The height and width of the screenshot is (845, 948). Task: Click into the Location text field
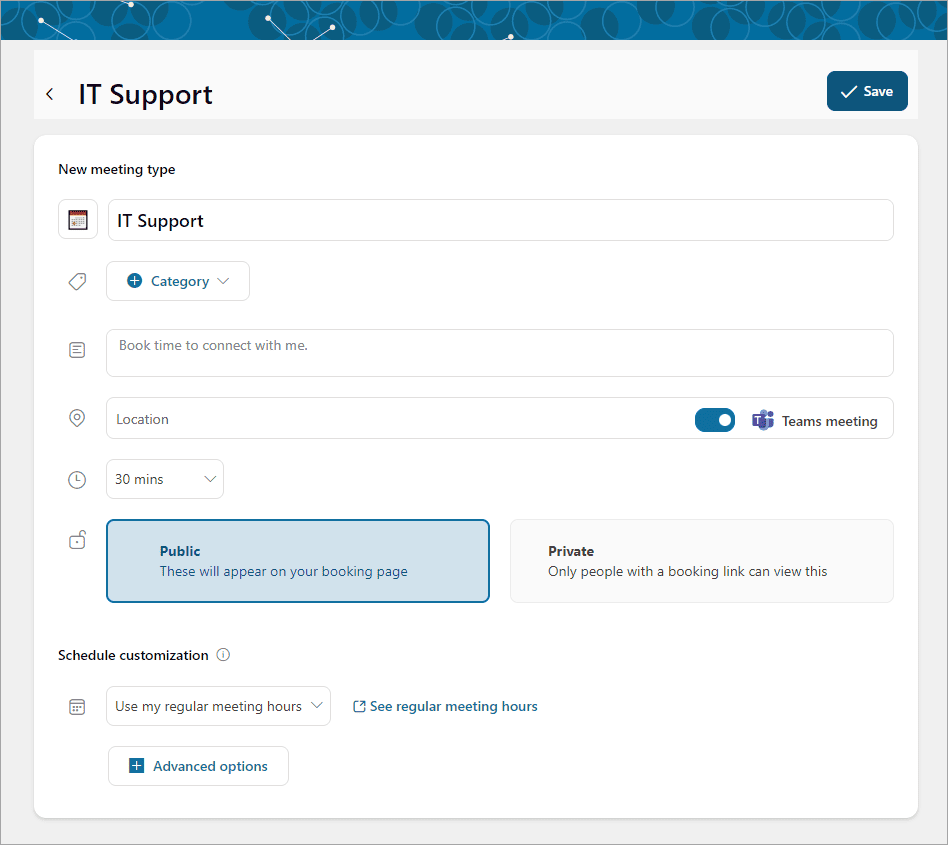click(399, 419)
